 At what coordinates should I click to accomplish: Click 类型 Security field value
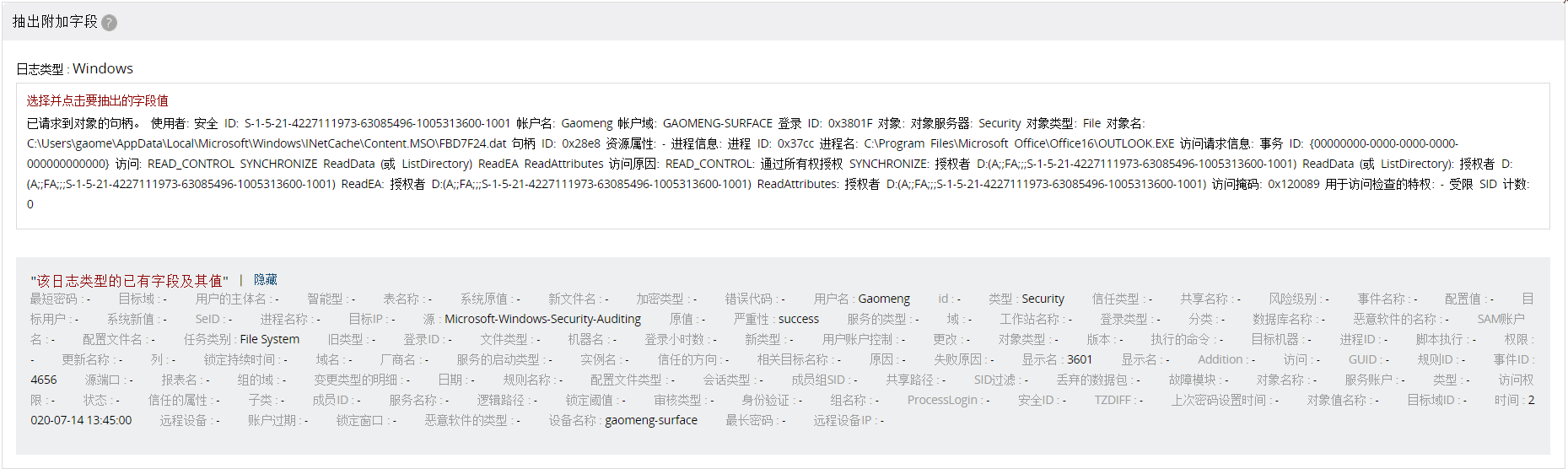[x=1043, y=299]
